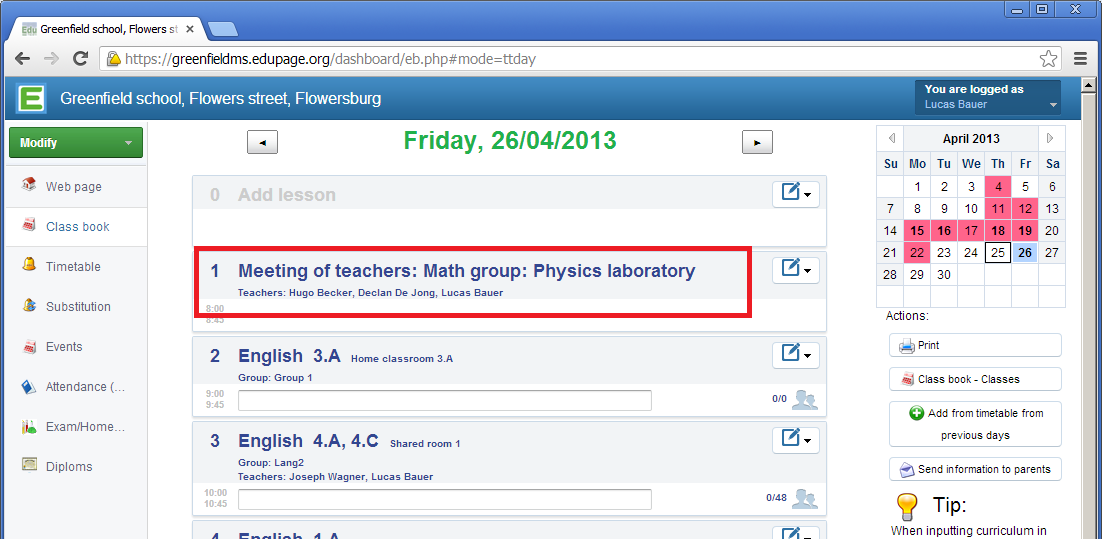Expand the green Modify dropdown
This screenshot has width=1102, height=539.
[x=76, y=143]
